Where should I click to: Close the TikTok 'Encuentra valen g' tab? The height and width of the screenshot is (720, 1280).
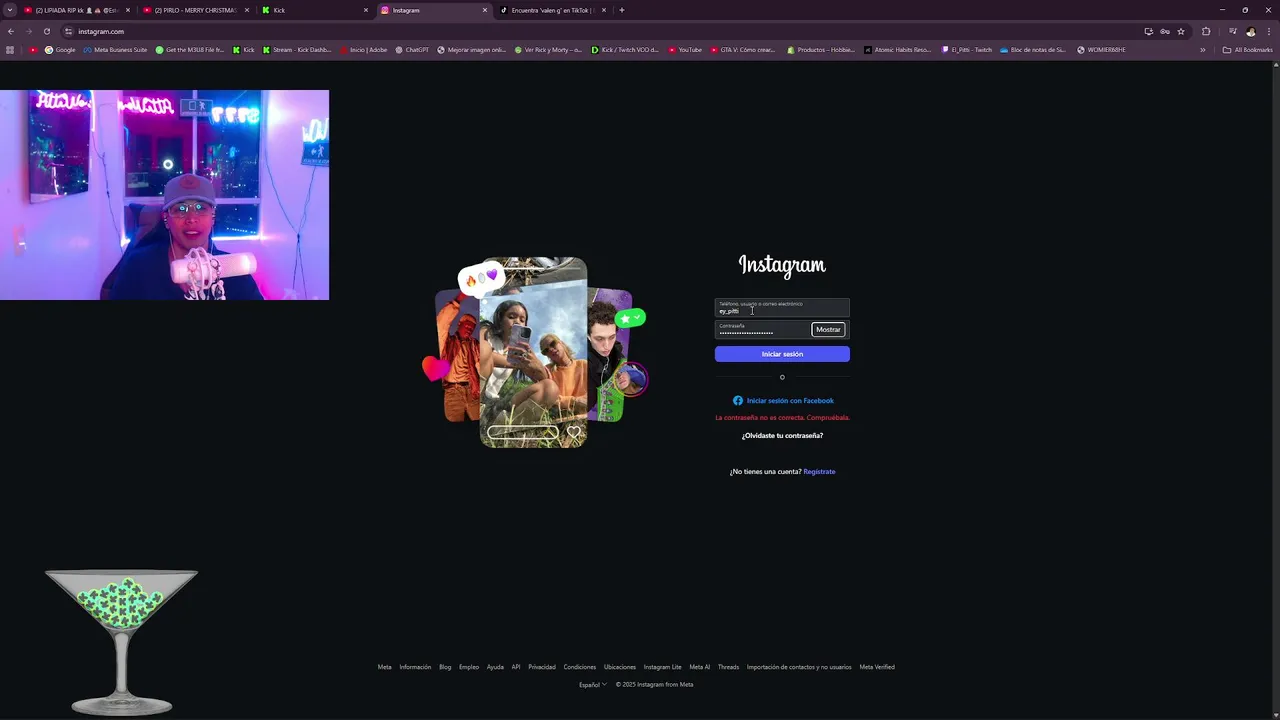click(604, 10)
